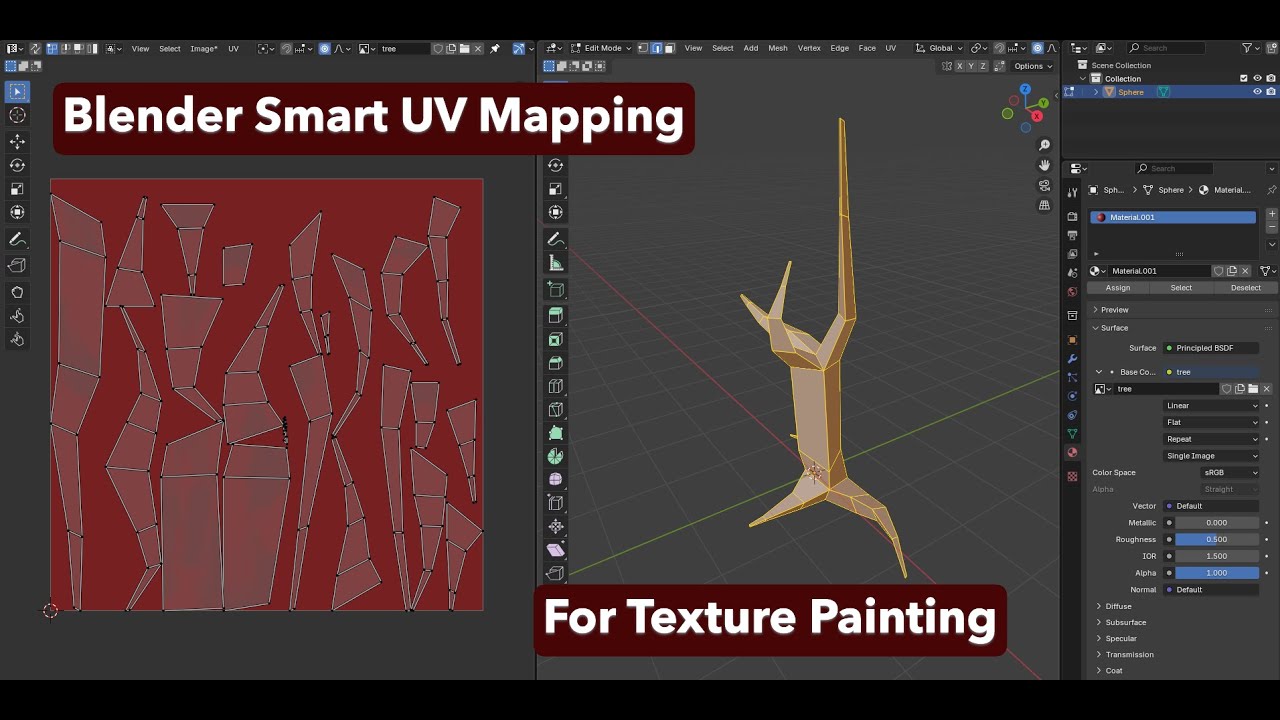Image resolution: width=1280 pixels, height=720 pixels.
Task: Toggle proportional editing in 3D viewport header
Action: [x=1038, y=48]
